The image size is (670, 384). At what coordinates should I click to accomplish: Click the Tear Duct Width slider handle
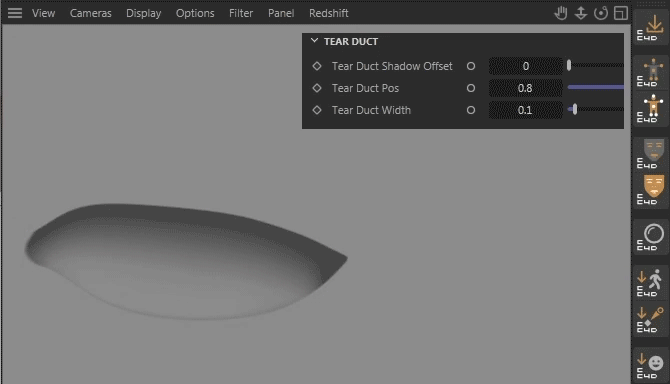(x=575, y=109)
